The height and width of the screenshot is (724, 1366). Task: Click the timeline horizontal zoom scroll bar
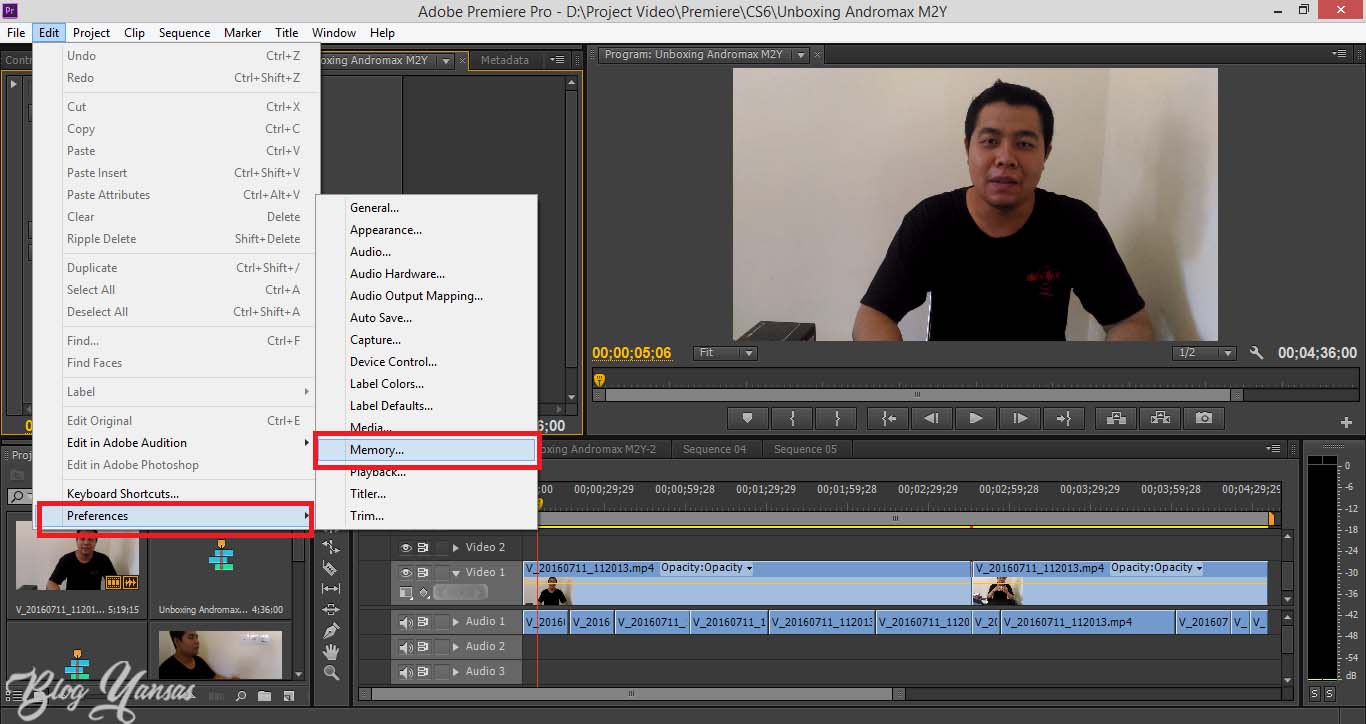tap(630, 693)
